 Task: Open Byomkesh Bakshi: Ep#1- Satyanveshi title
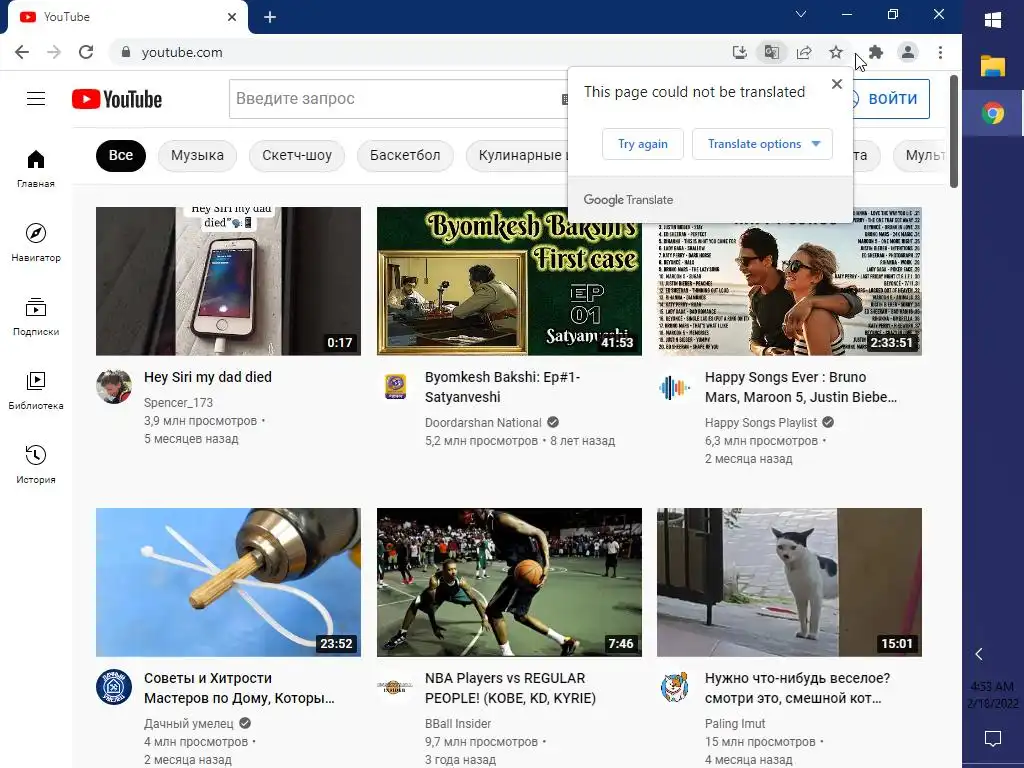click(x=502, y=387)
